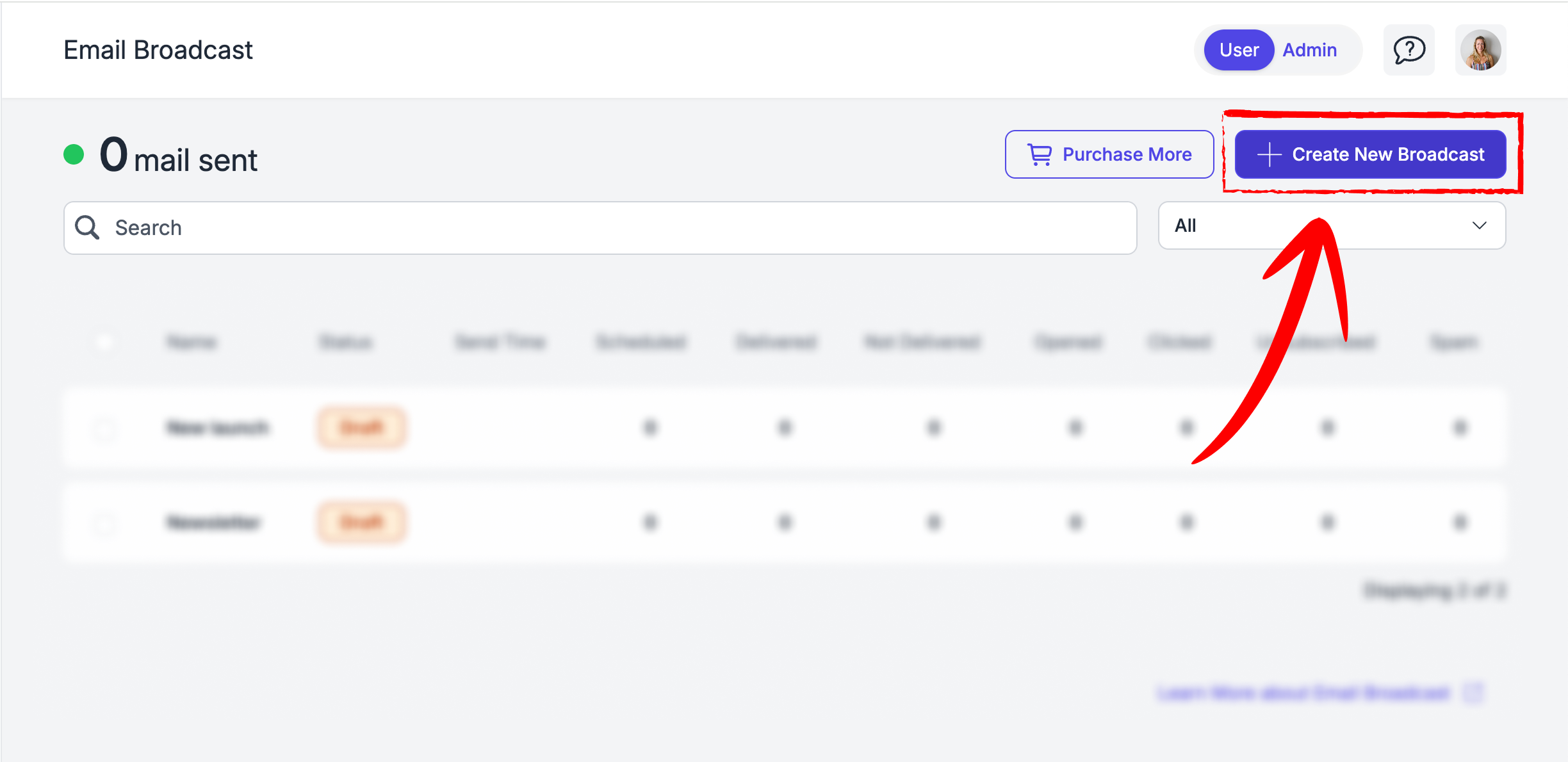Viewport: 1568px width, 762px height.
Task: Click the Email Broadcast page title
Action: tap(158, 50)
